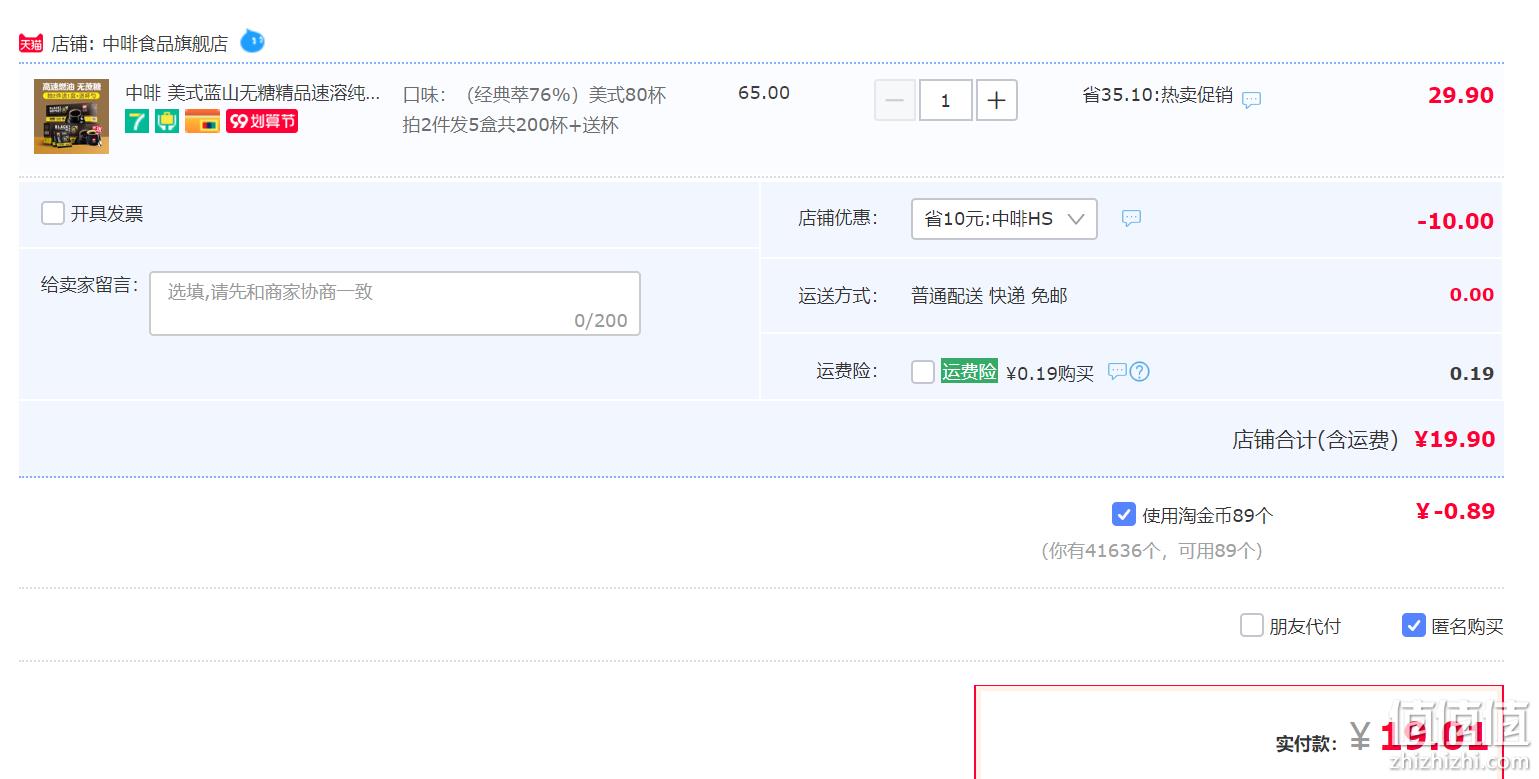
Task: Click the shipping fee 0.00
Action: tap(1472, 295)
